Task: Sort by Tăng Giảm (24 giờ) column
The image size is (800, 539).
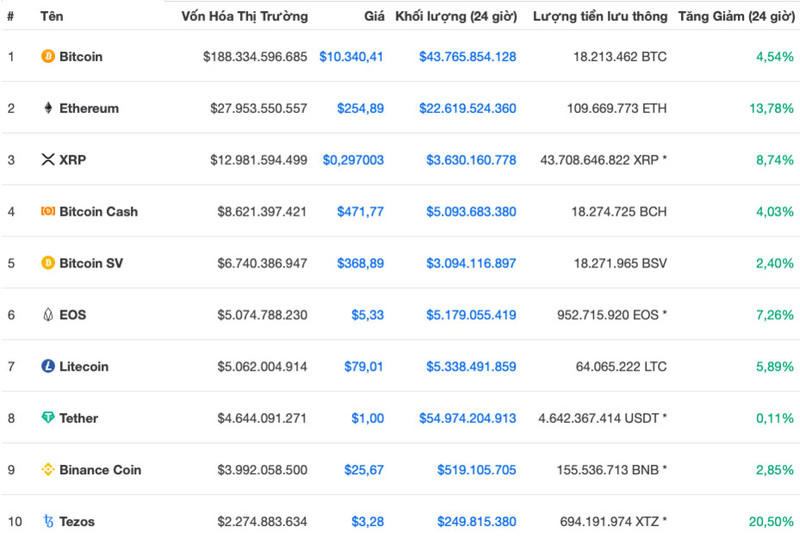Action: point(736,17)
